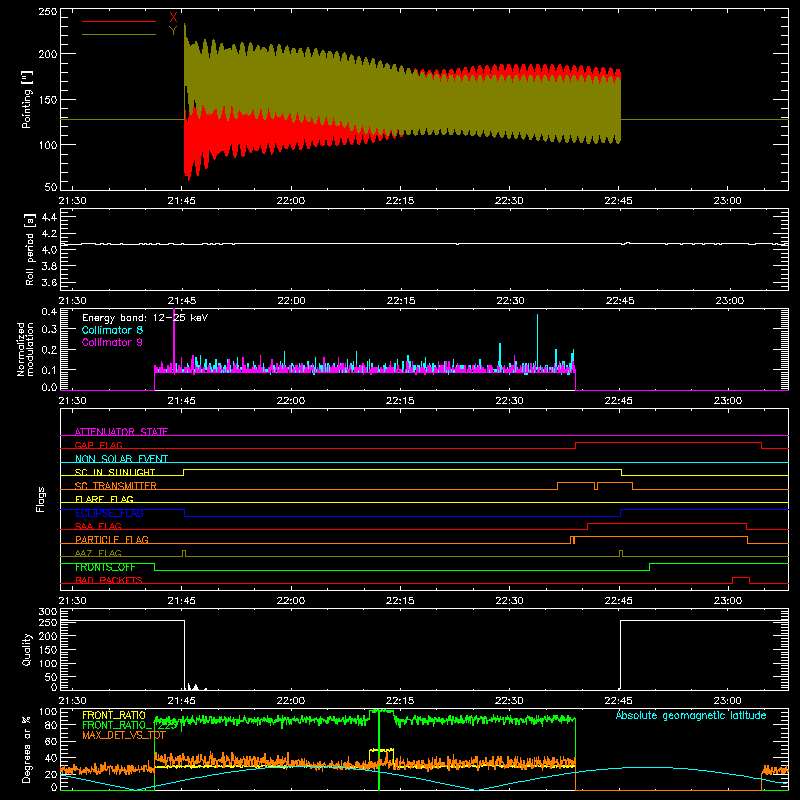Click the orange MAX_DET_VS_TOT legend entry
Viewport: 800px width, 800px height.
pos(124,735)
